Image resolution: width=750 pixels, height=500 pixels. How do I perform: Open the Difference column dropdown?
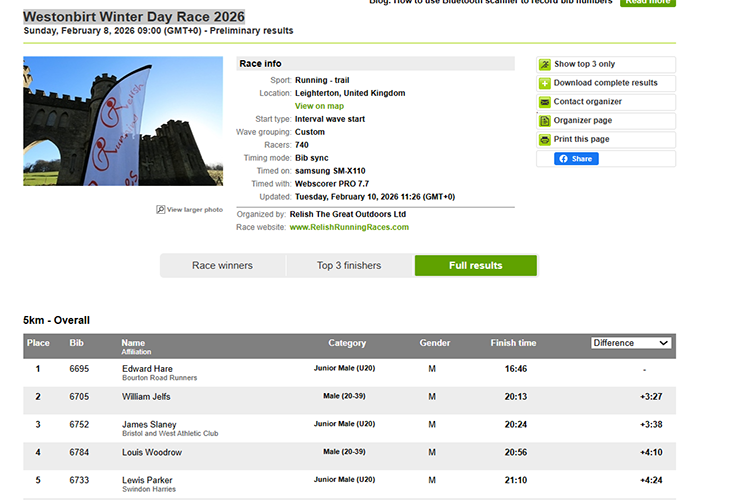tap(630, 343)
